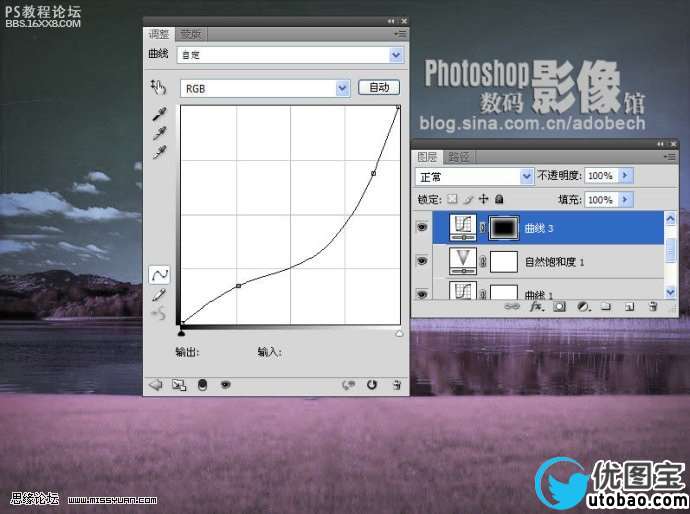This screenshot has width=690, height=514.
Task: Delete this adjustment layer via trash icon
Action: 396,385
